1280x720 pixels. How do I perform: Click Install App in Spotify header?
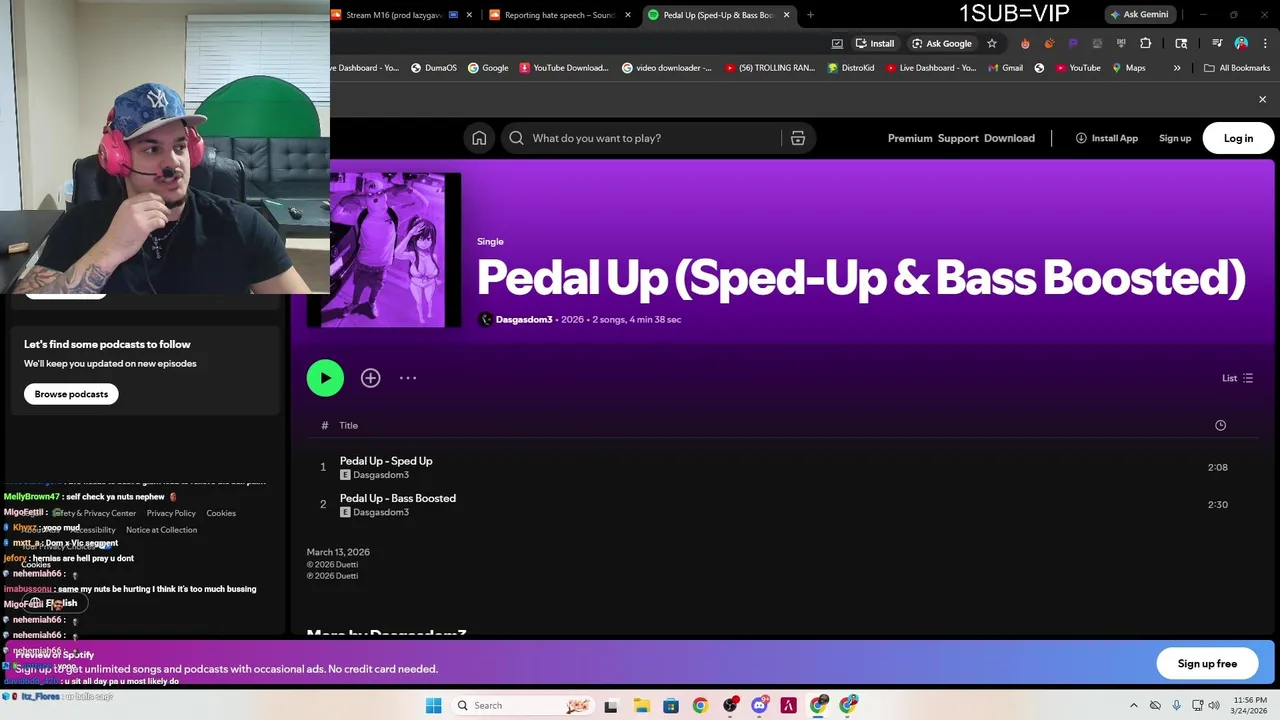1107,138
